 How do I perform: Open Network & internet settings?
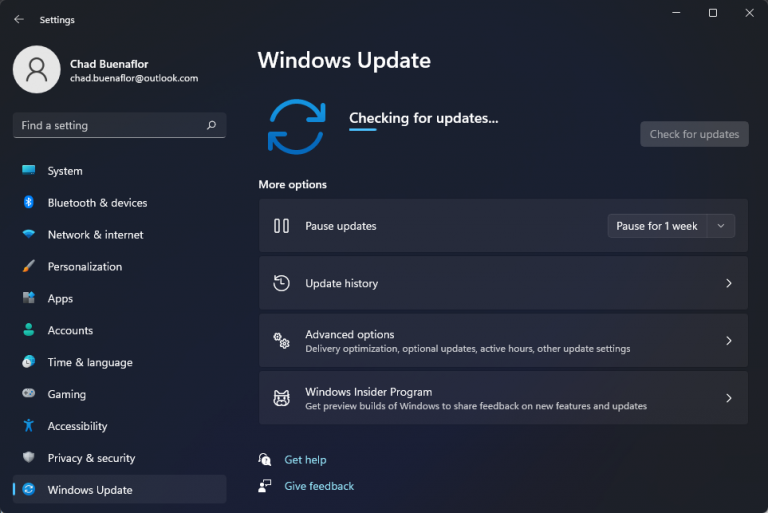point(120,235)
